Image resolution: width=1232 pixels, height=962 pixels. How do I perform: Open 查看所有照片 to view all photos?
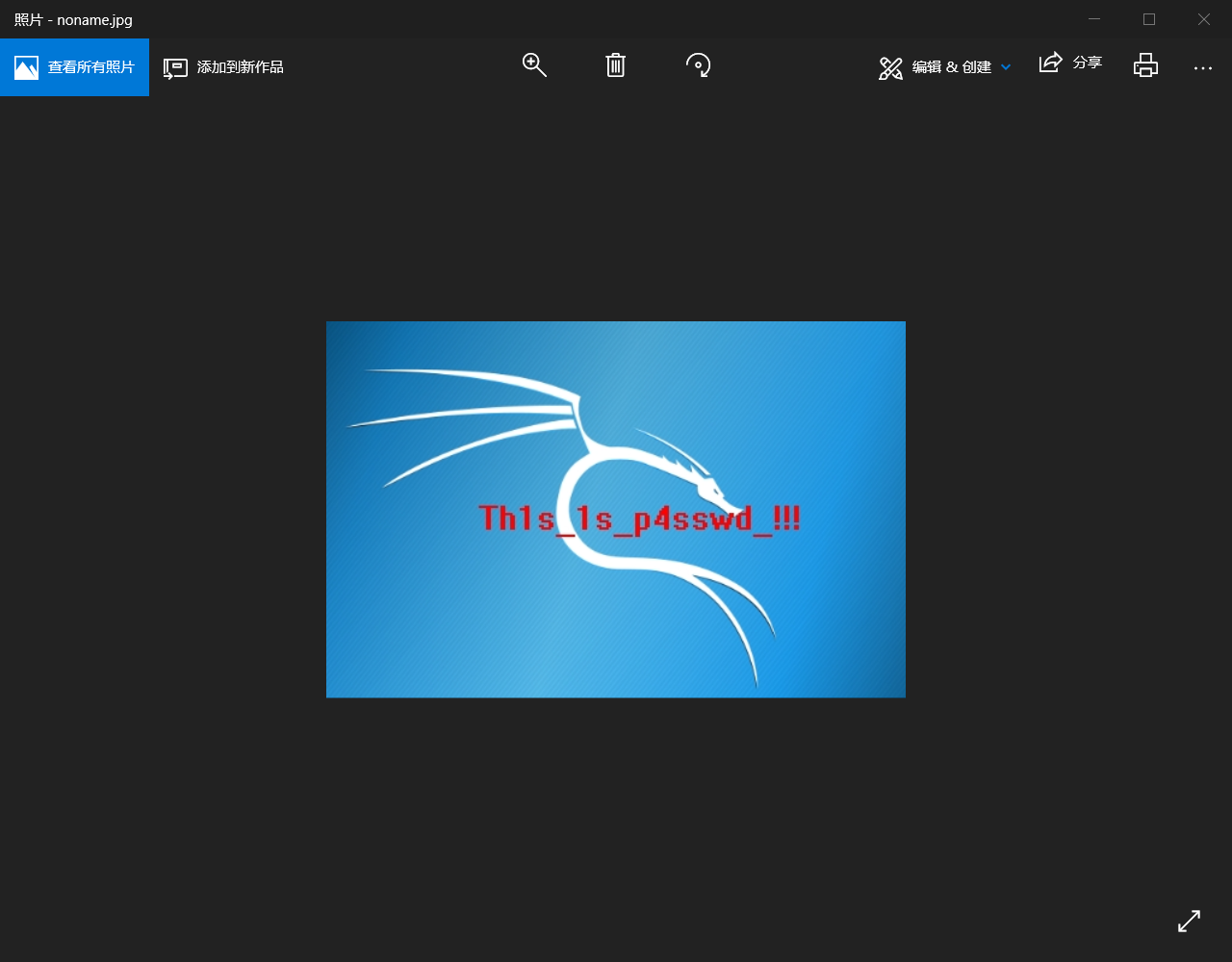[x=74, y=67]
